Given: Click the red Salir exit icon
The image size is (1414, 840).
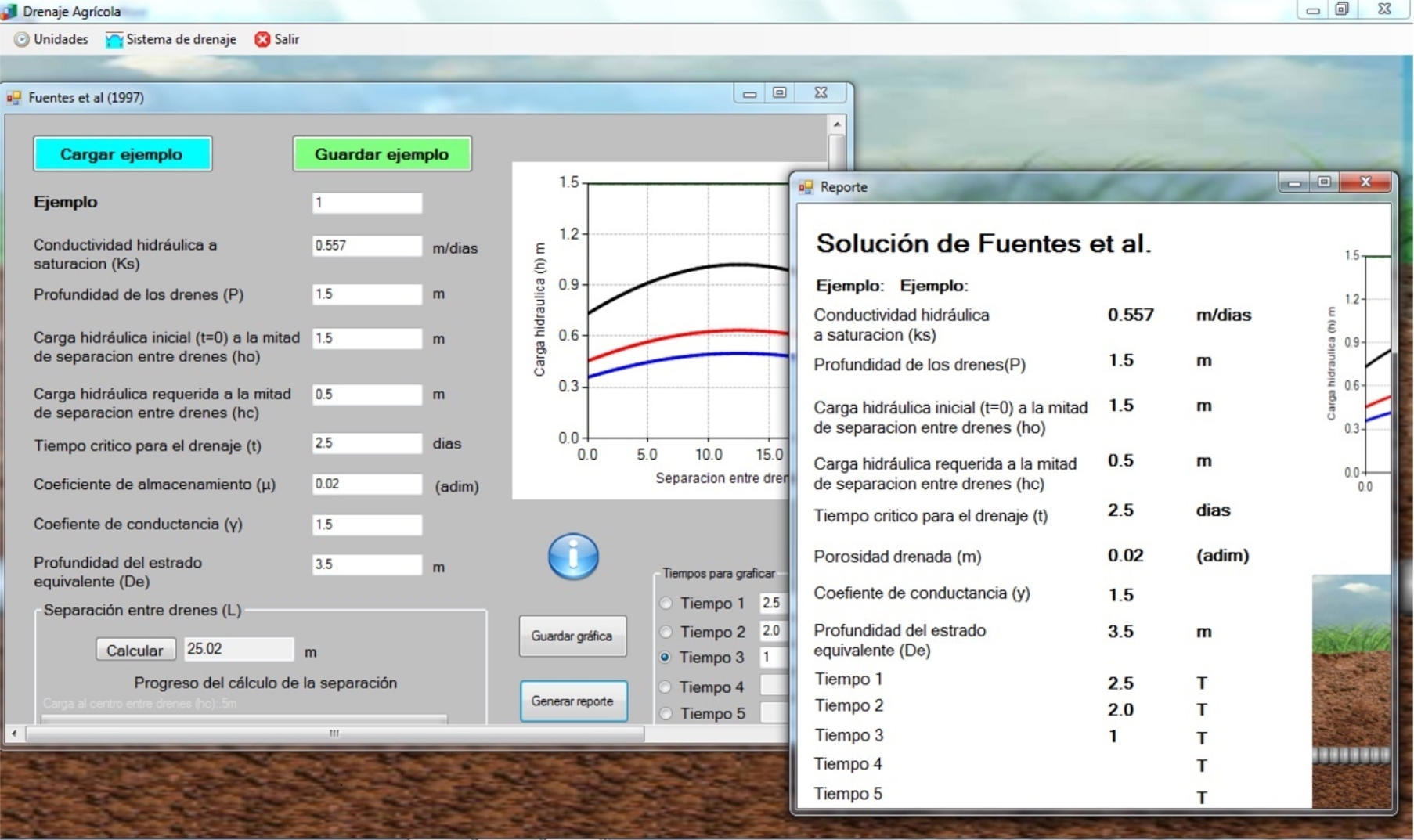Looking at the screenshot, I should 262,39.
